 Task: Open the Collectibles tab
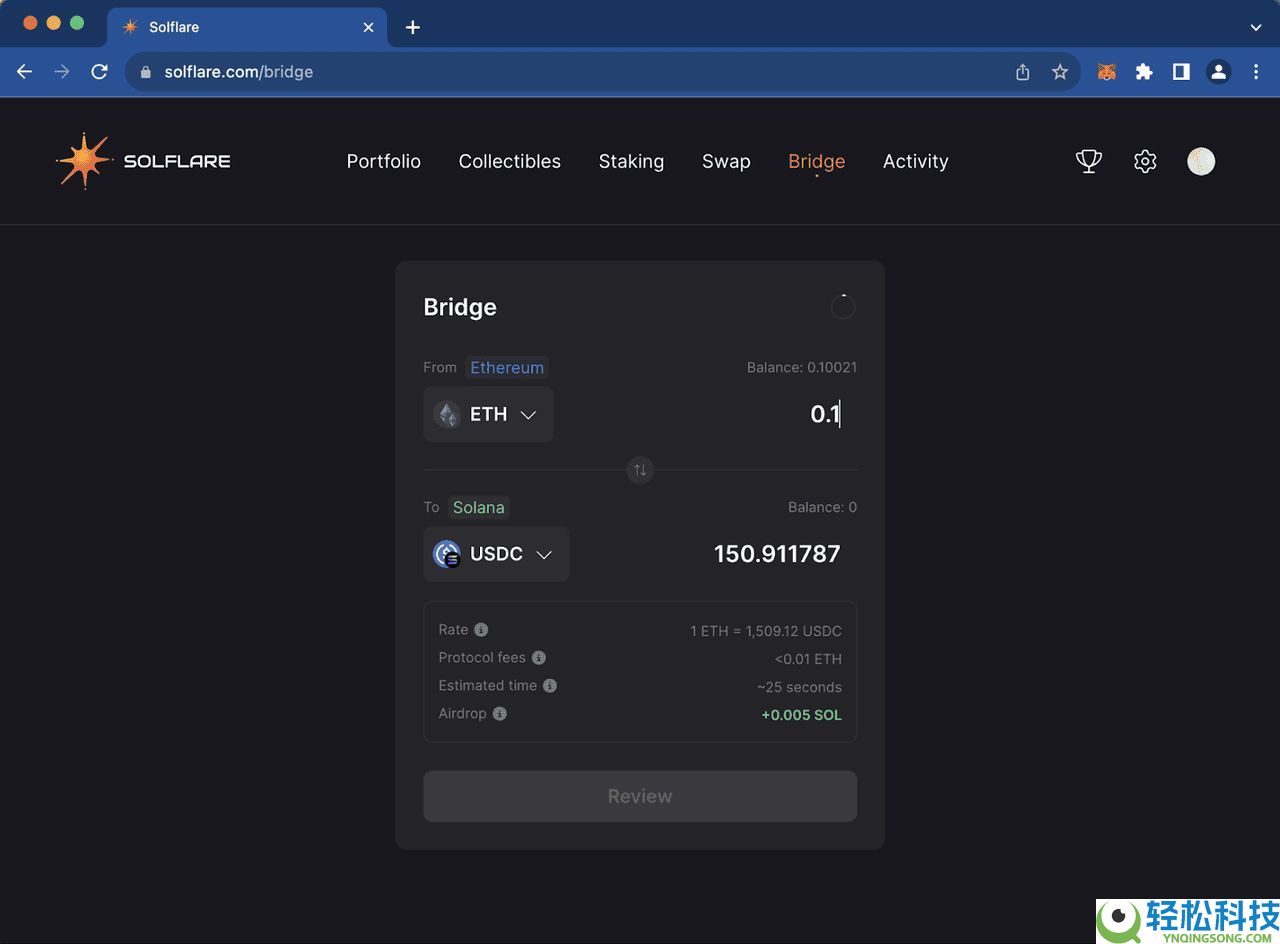coord(510,161)
